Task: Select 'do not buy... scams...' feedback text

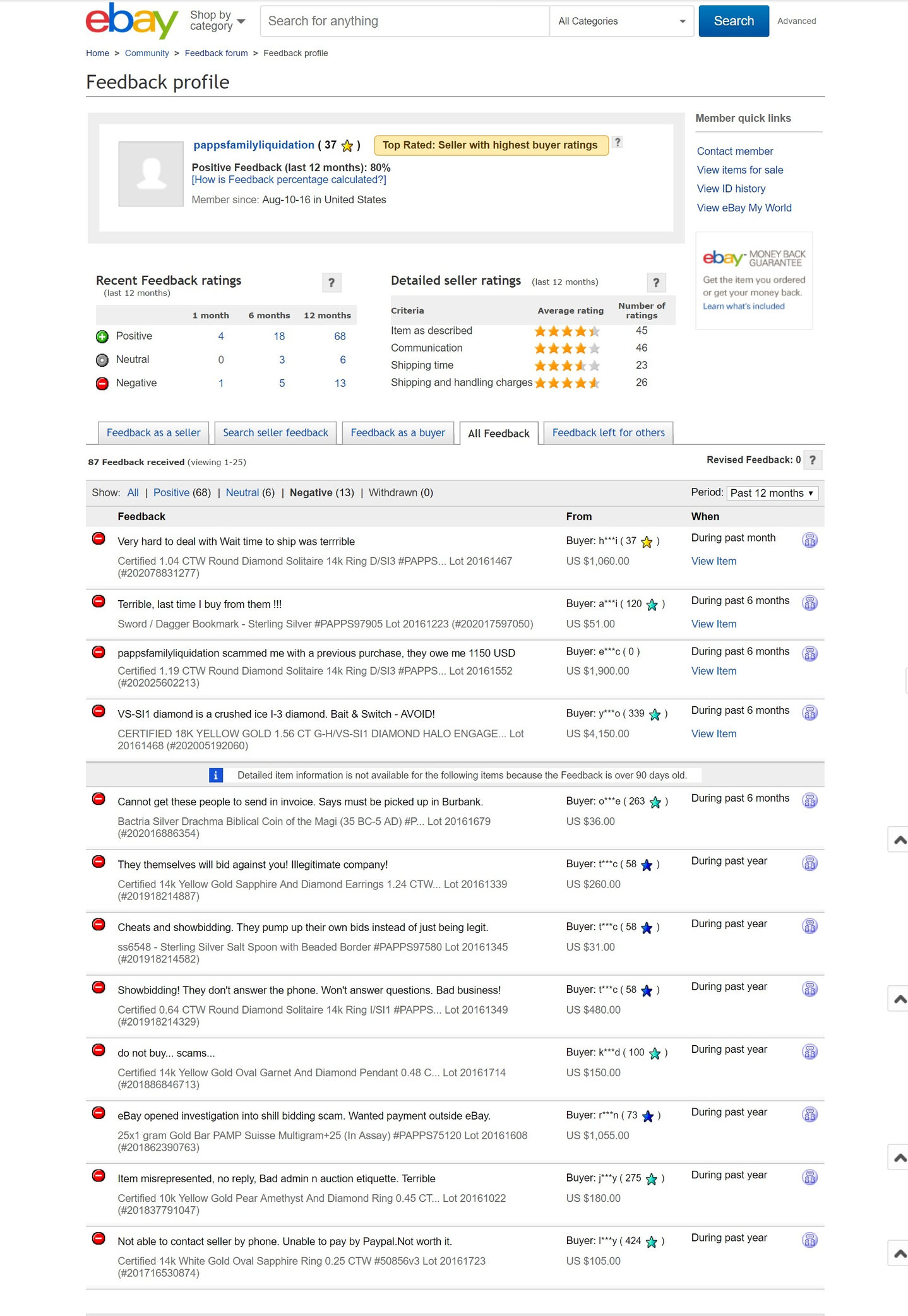Action: [166, 1053]
